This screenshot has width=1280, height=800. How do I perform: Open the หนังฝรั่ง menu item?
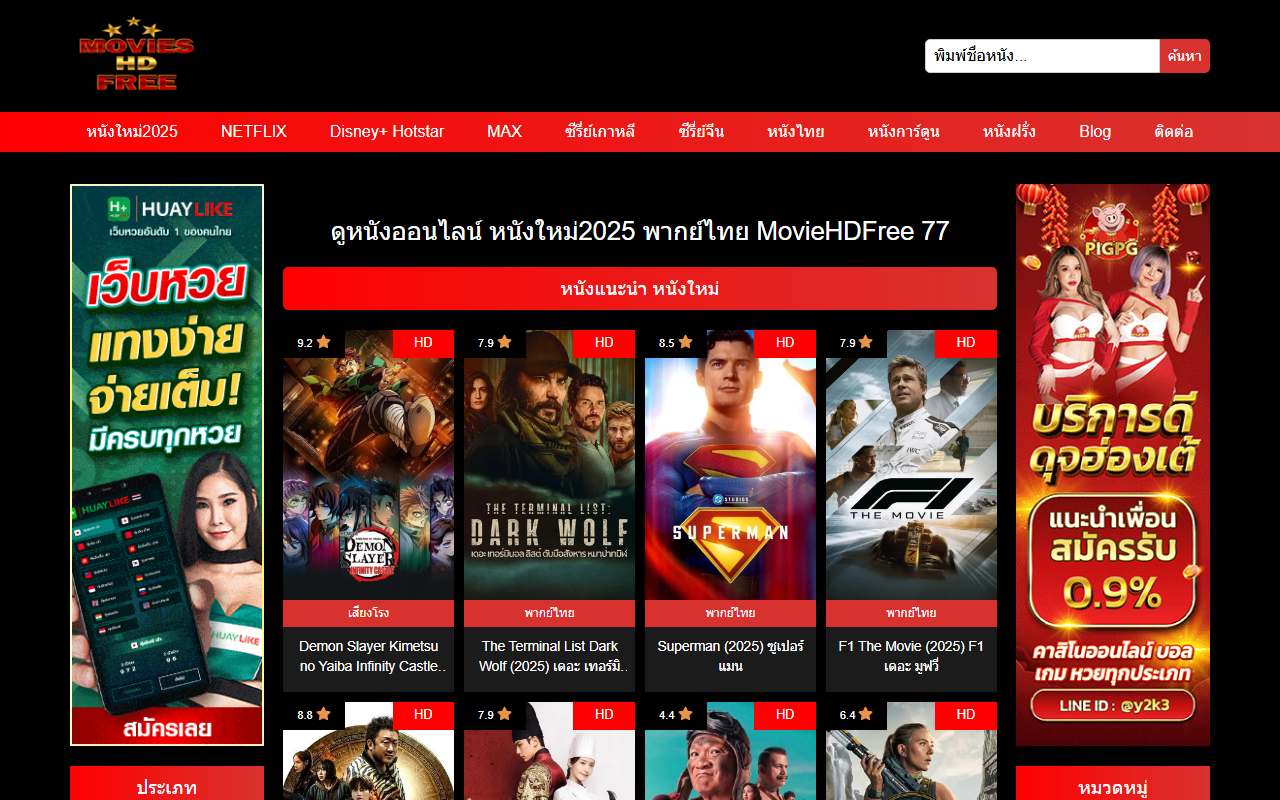coord(1009,132)
